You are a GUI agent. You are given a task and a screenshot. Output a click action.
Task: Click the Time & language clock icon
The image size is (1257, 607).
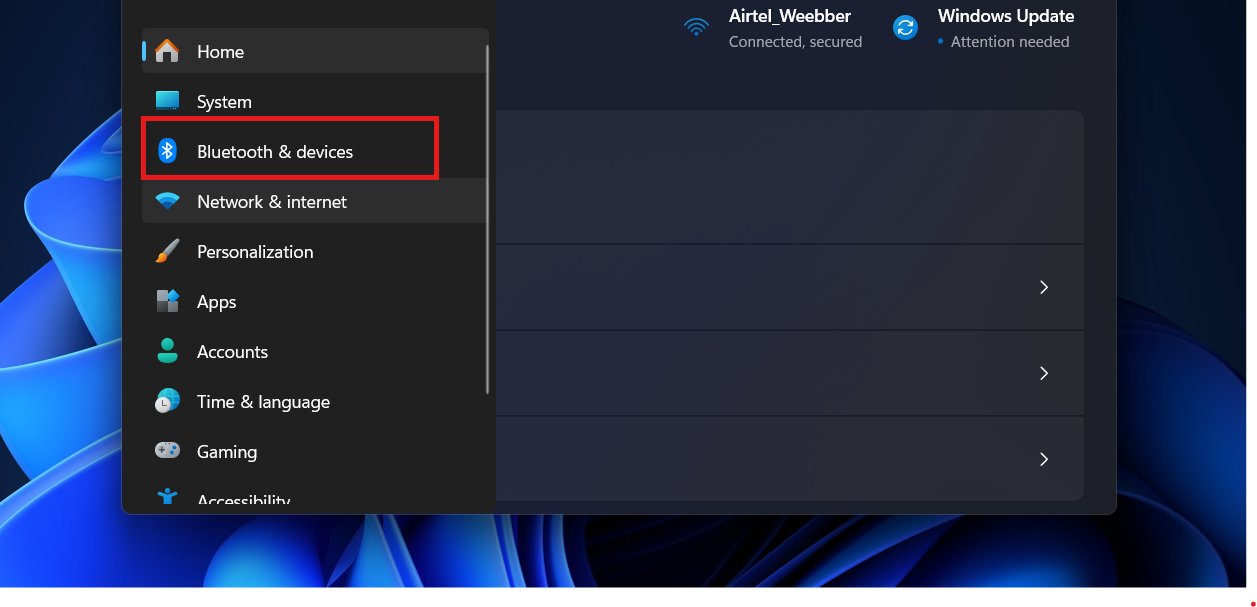[166, 401]
